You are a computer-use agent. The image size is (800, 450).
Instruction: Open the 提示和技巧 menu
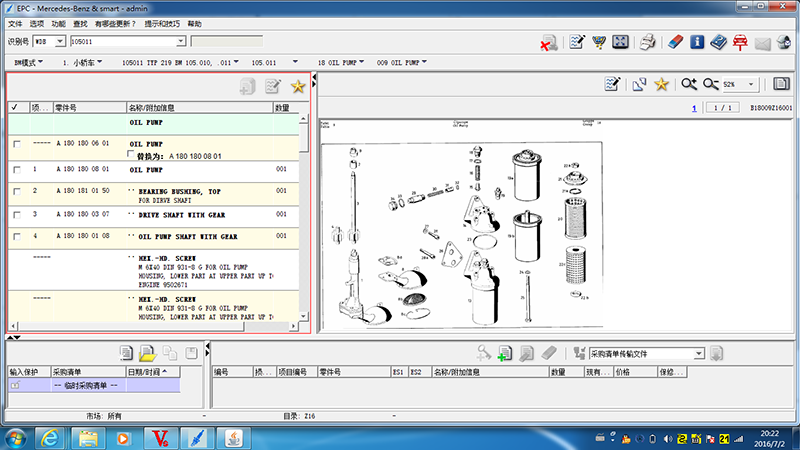[162, 23]
